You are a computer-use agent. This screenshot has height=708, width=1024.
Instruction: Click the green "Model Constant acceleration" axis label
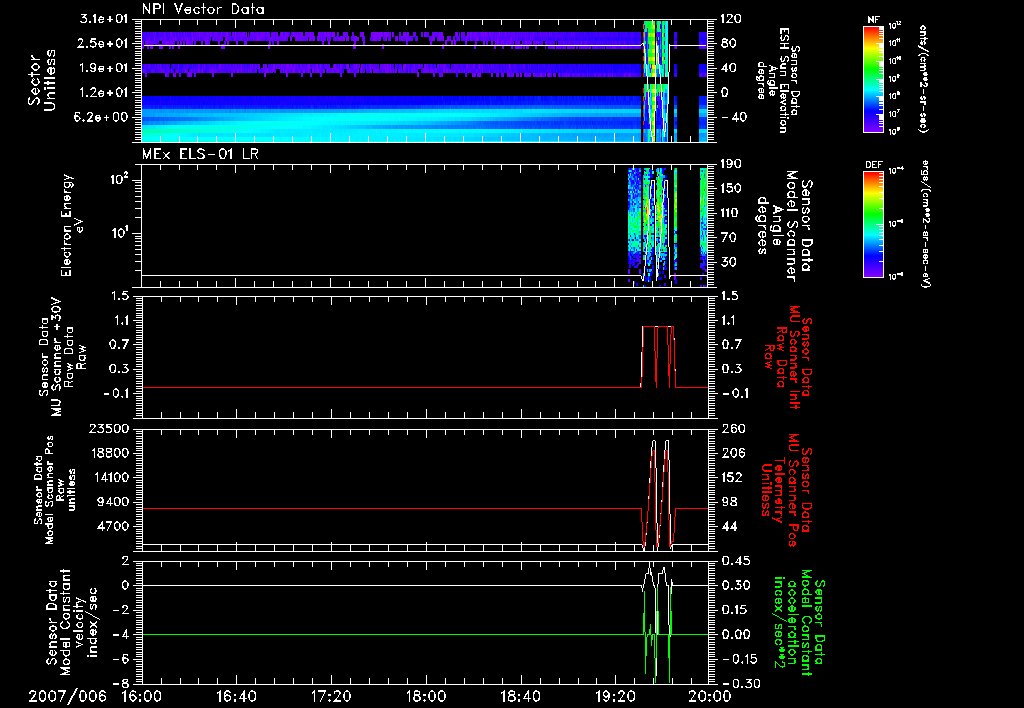(x=799, y=622)
